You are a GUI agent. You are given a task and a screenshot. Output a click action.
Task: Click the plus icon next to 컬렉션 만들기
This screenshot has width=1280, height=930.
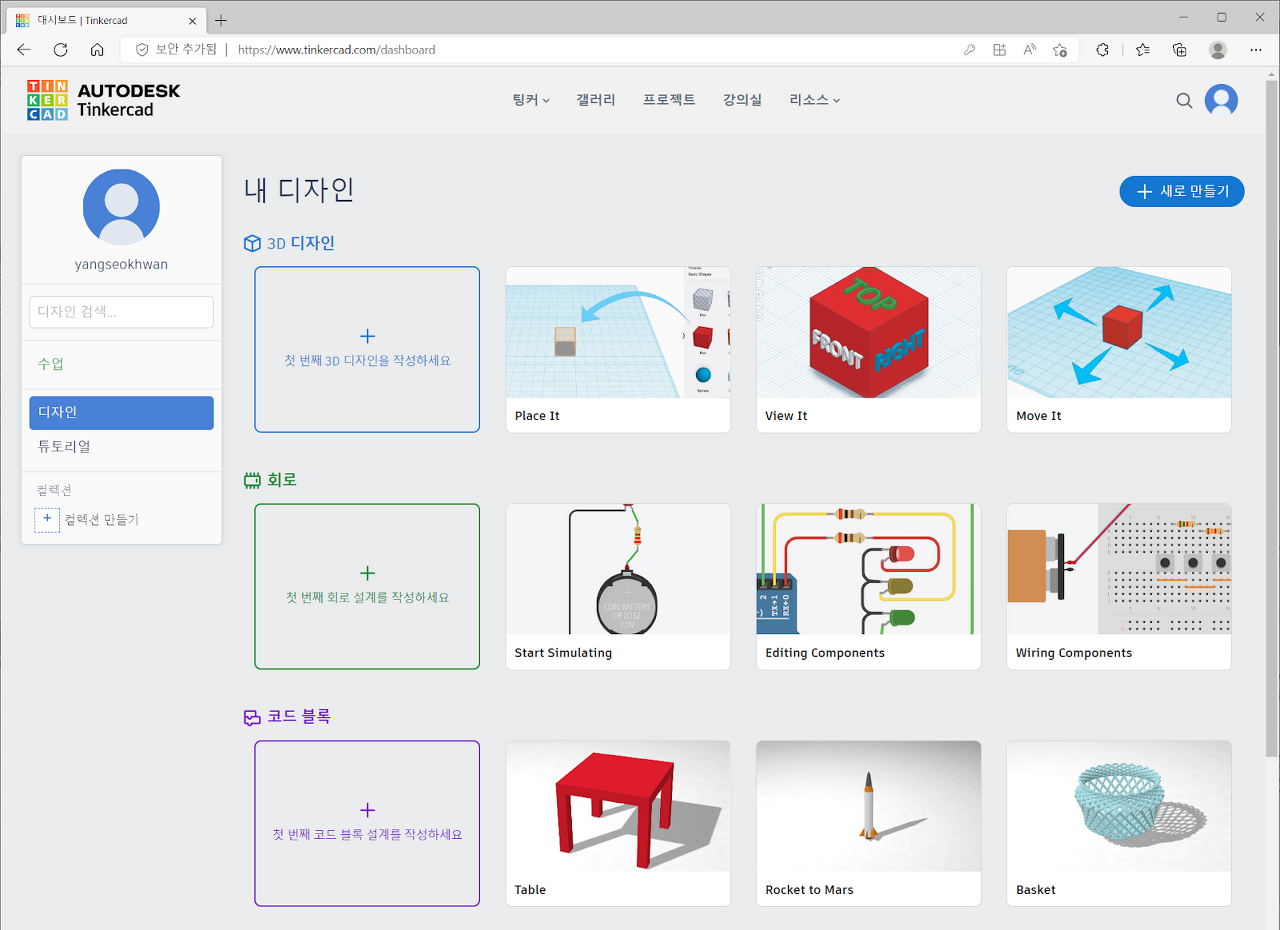coord(47,519)
